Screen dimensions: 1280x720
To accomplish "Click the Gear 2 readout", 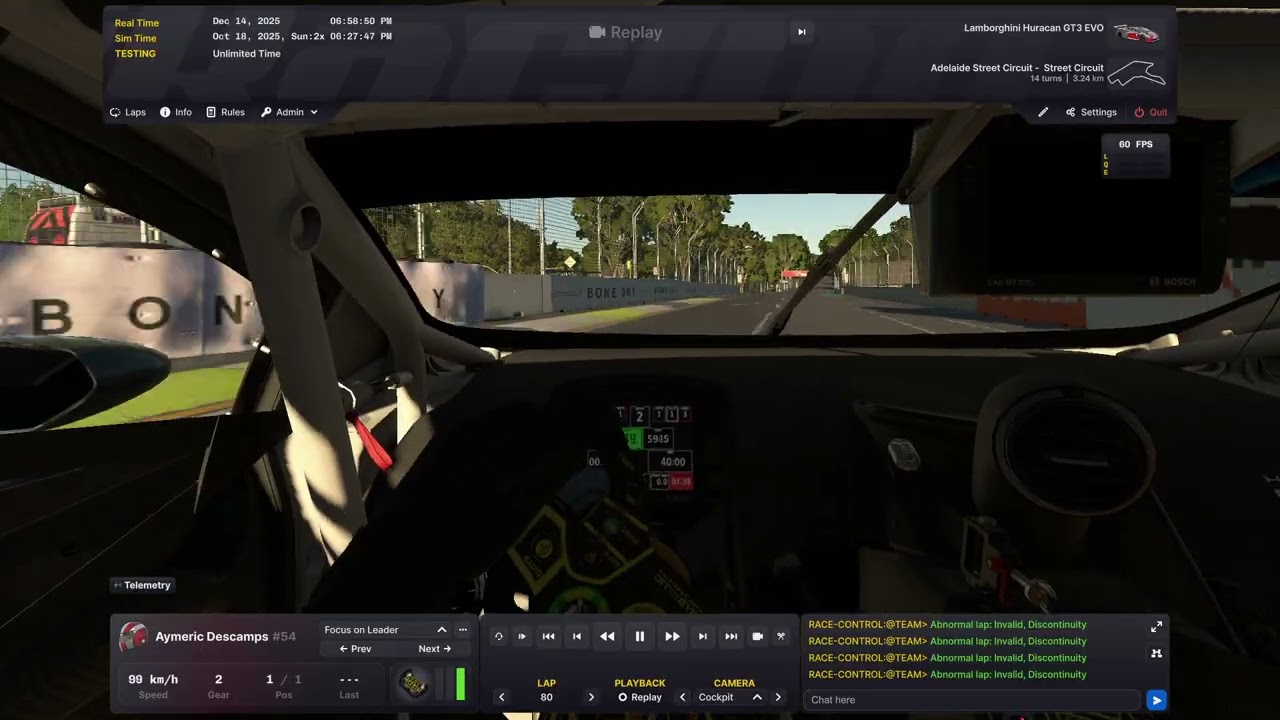I will click(x=218, y=686).
